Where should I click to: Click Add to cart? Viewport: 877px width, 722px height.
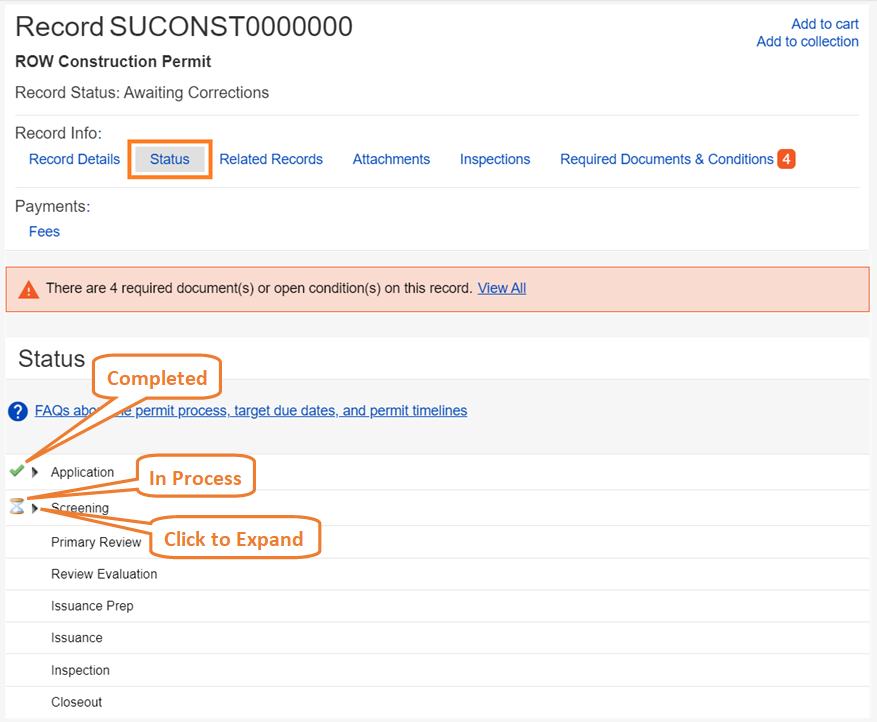[x=824, y=24]
